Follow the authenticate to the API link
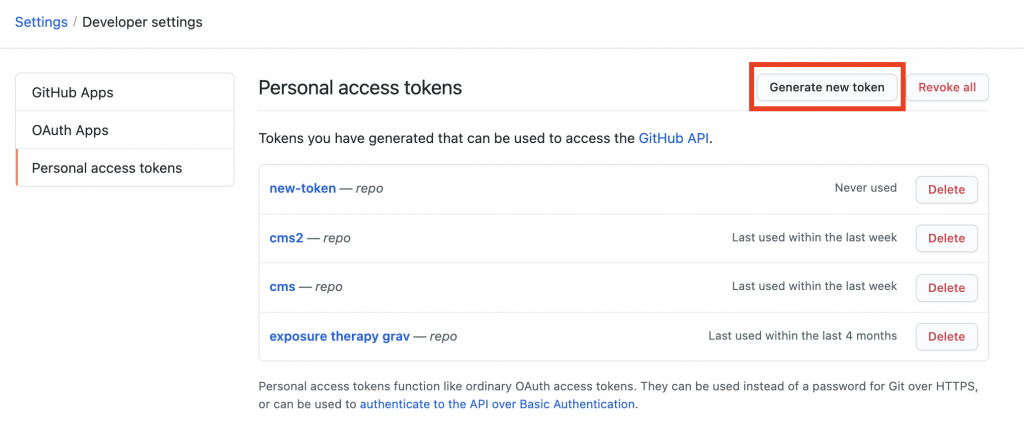1024x443 pixels. [x=497, y=404]
